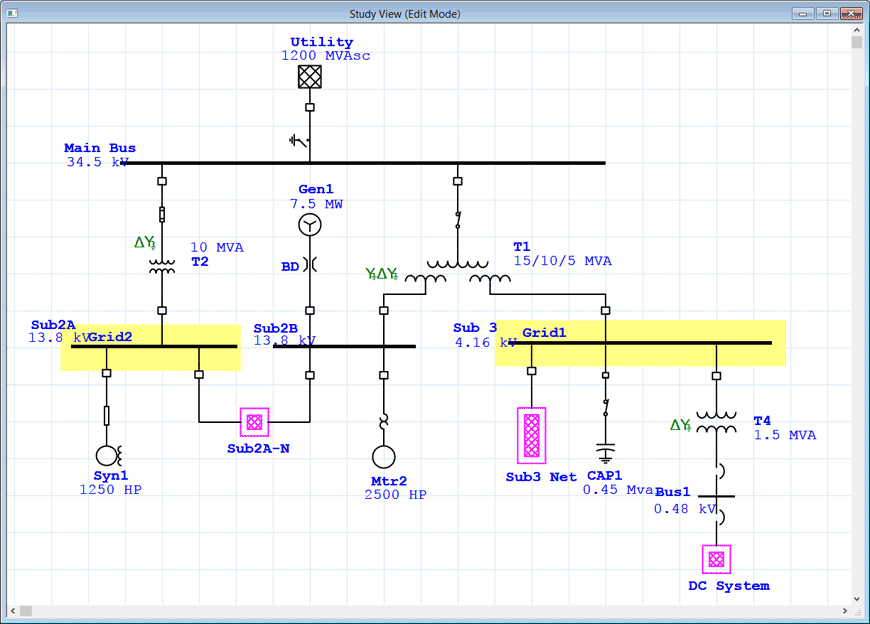The height and width of the screenshot is (624, 870).
Task: Select the fuse above Syn1 motor
Action: [x=107, y=415]
